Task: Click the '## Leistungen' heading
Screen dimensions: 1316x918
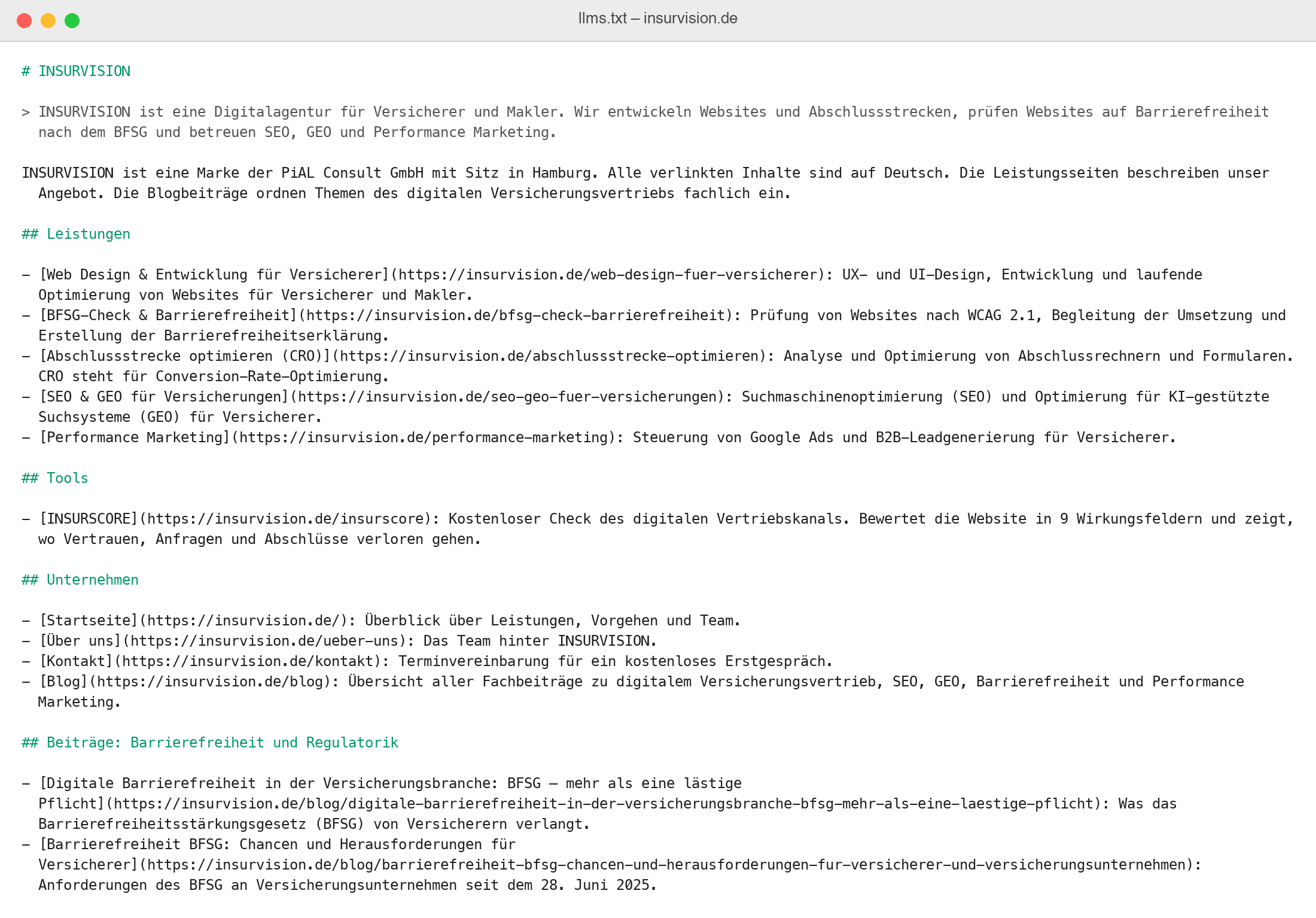Action: point(76,234)
